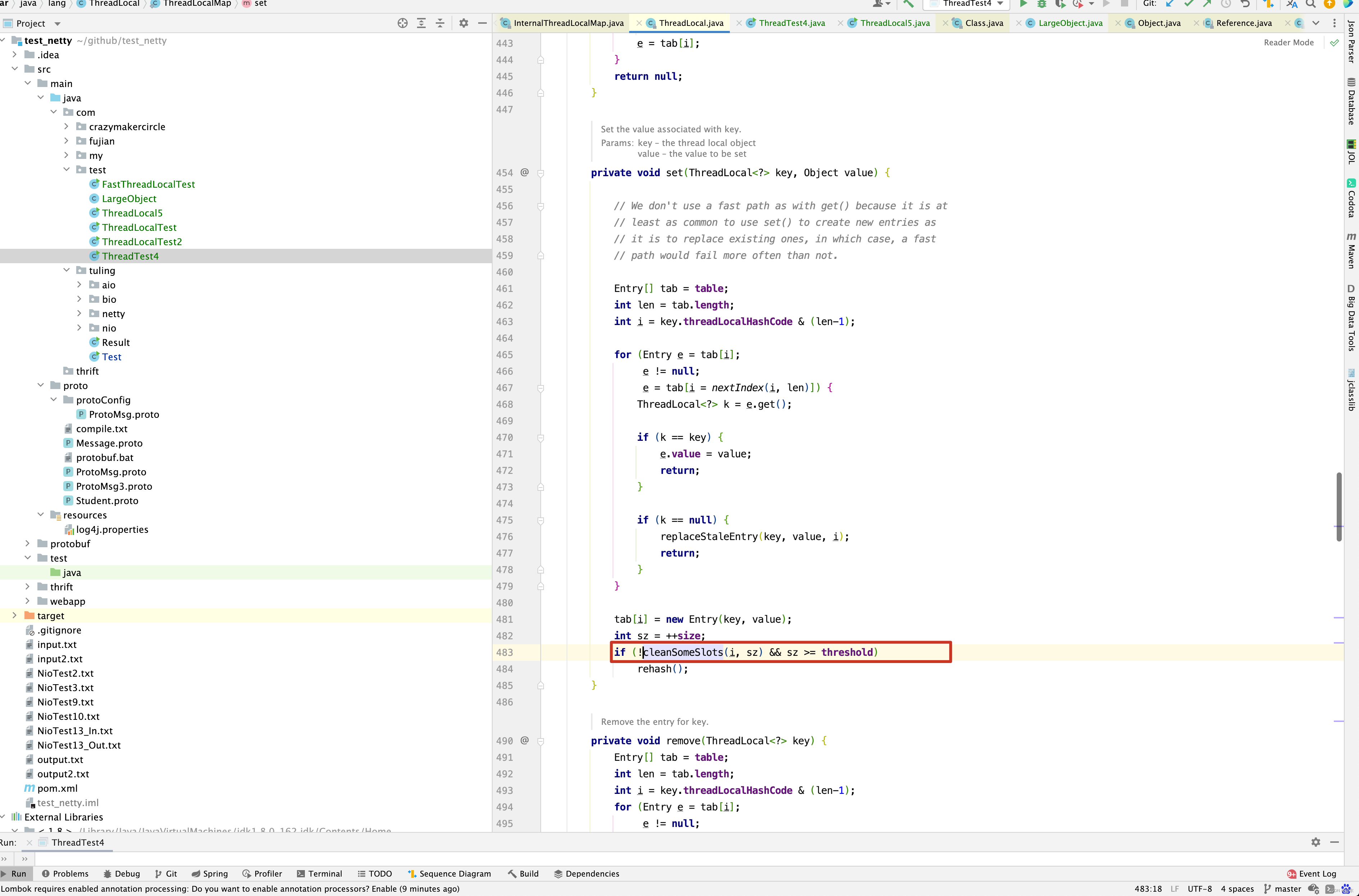Click the collapse all icon in Project panel
The height and width of the screenshot is (896, 1359).
tap(440, 23)
